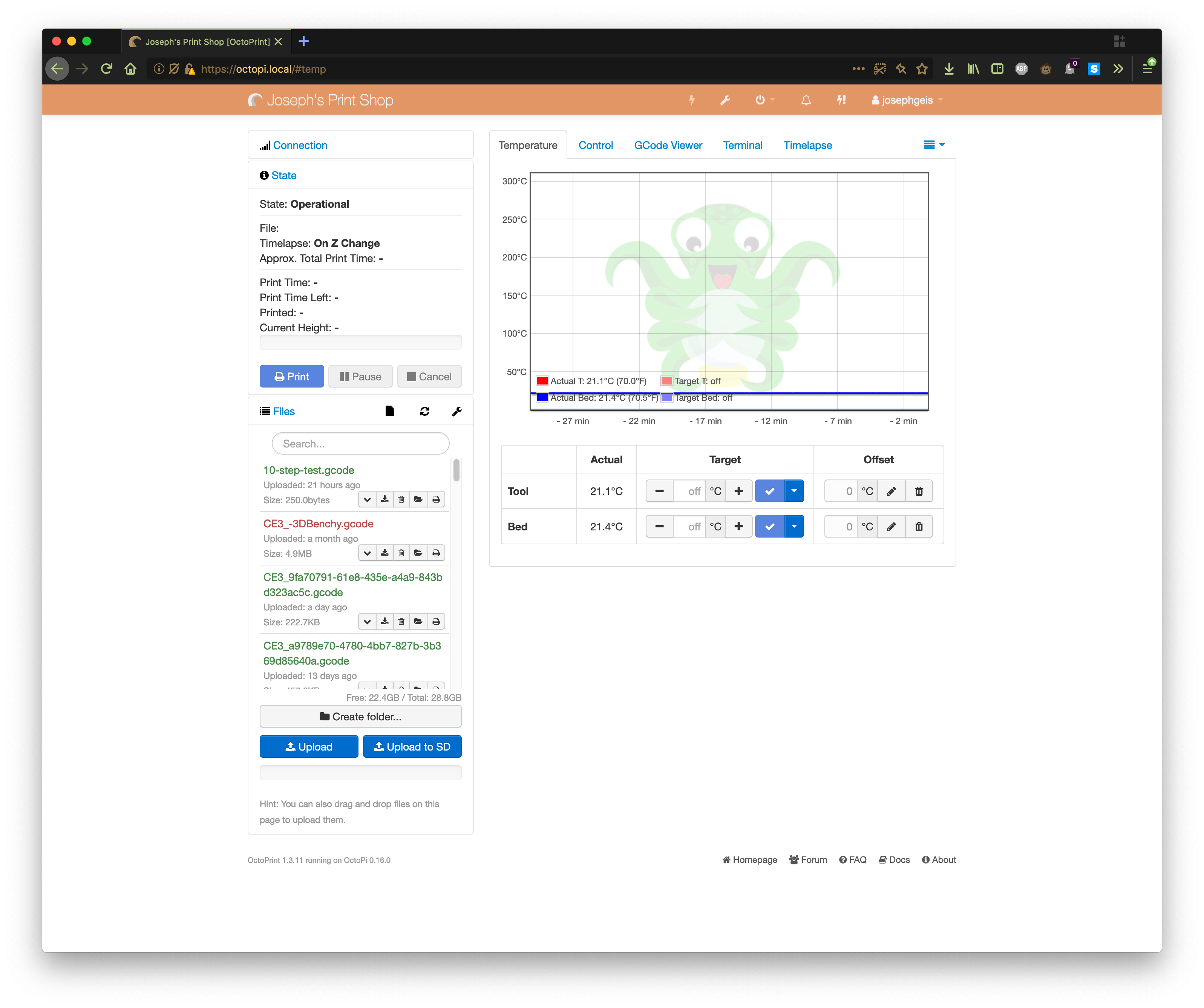Open the Terminal tab

tap(743, 146)
